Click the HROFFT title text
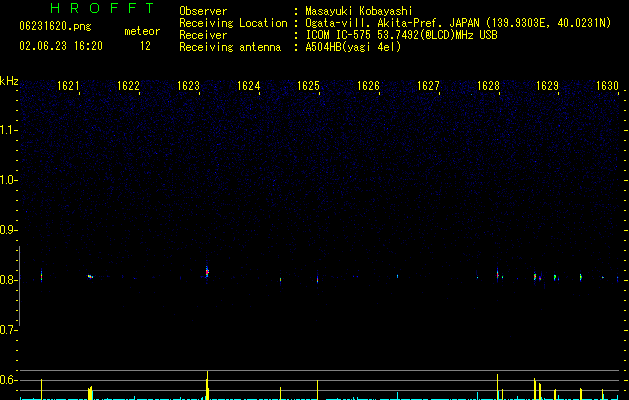629x400 pixels. tap(102, 8)
